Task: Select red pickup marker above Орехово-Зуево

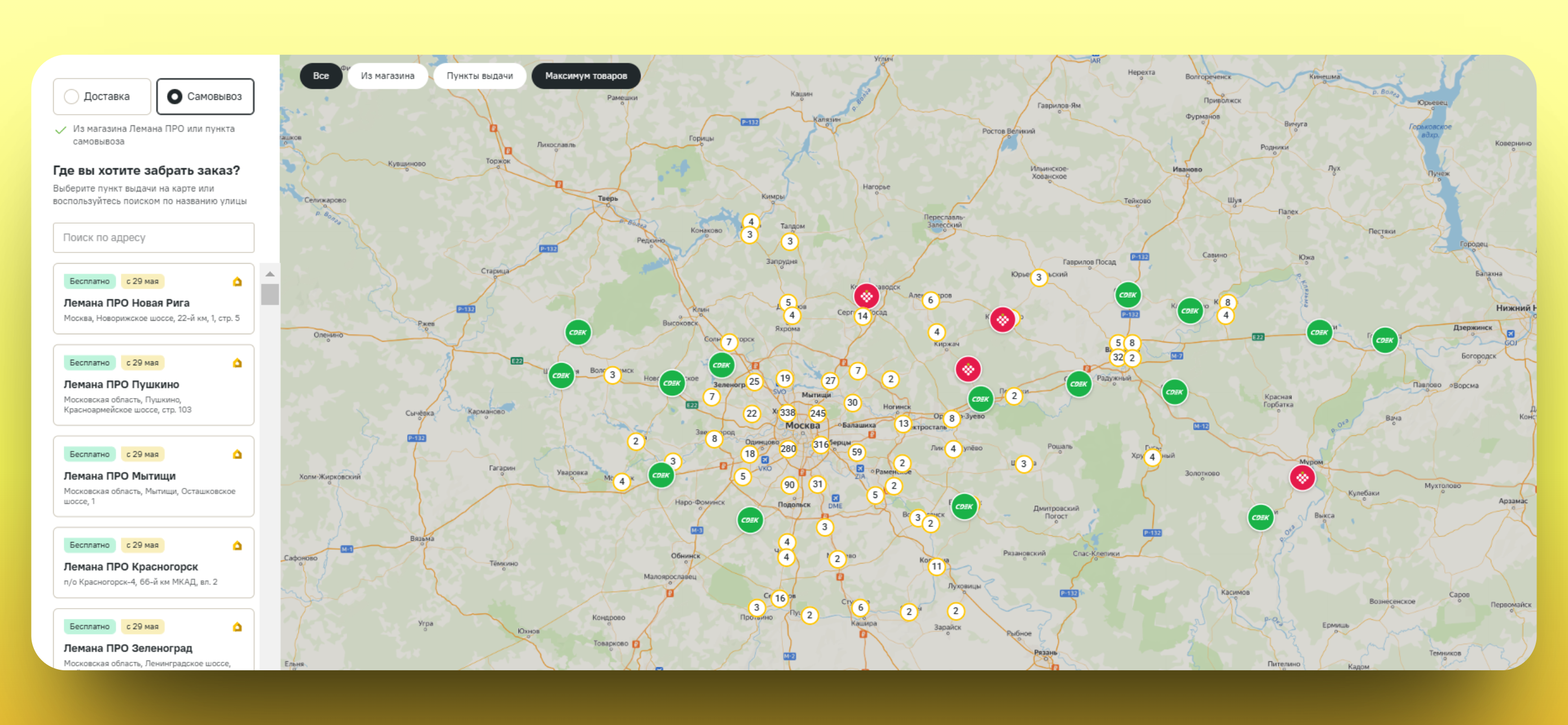Action: point(968,369)
